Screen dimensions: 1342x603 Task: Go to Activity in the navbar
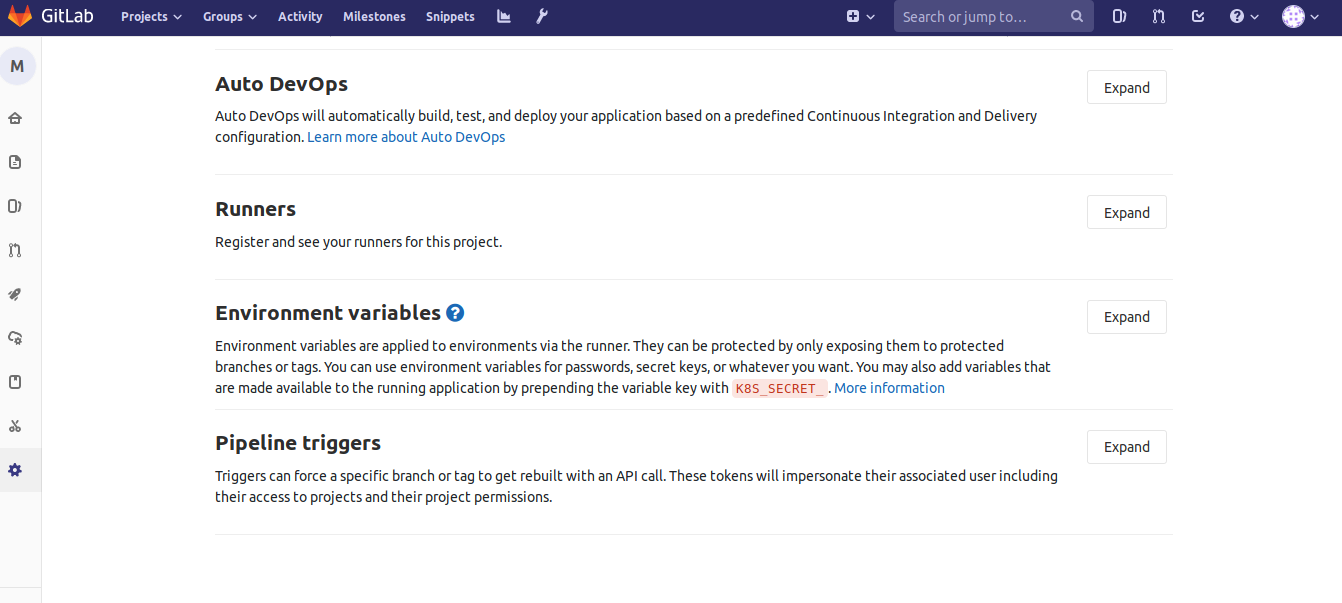pos(300,16)
